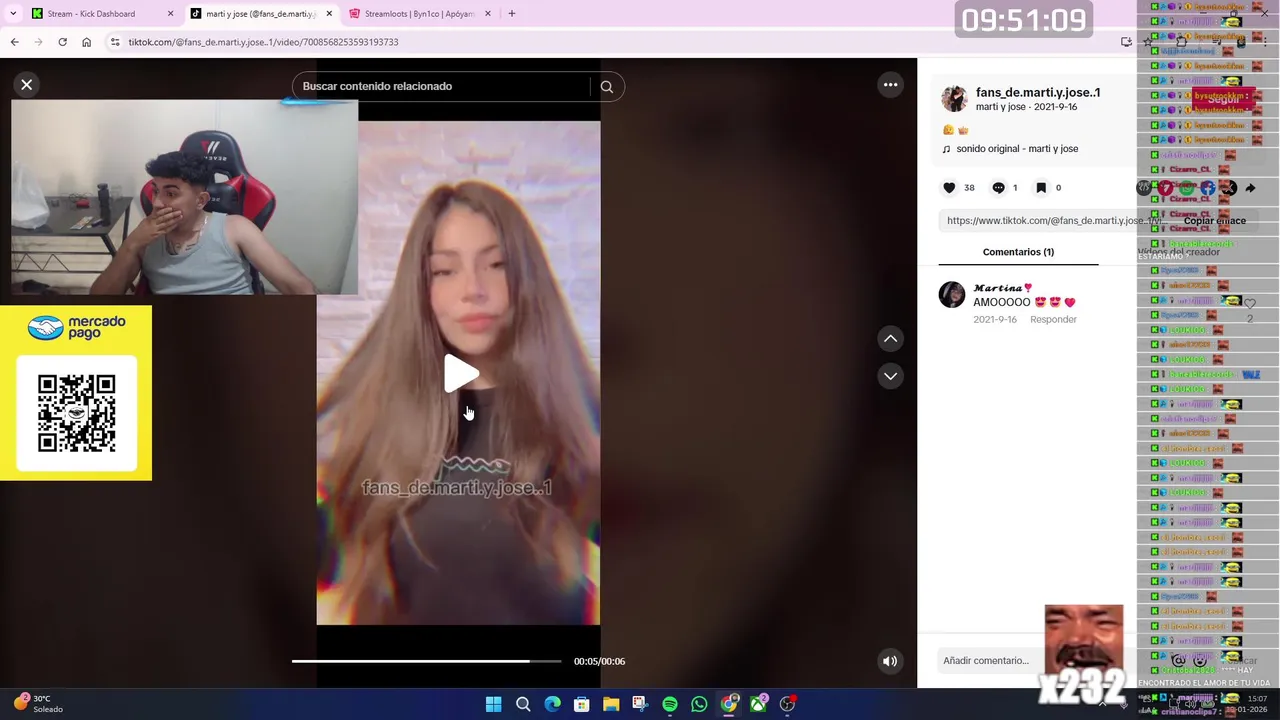
Task: Launch Microsoft Edge from taskbar
Action: pos(552,705)
